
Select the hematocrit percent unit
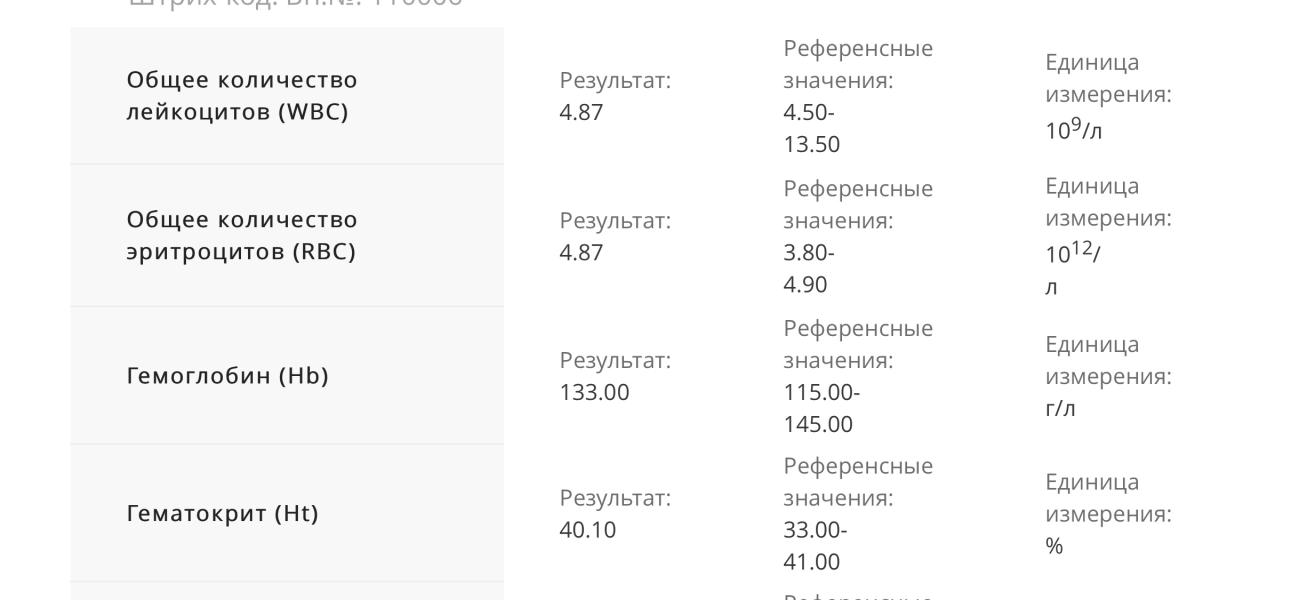coord(1054,546)
